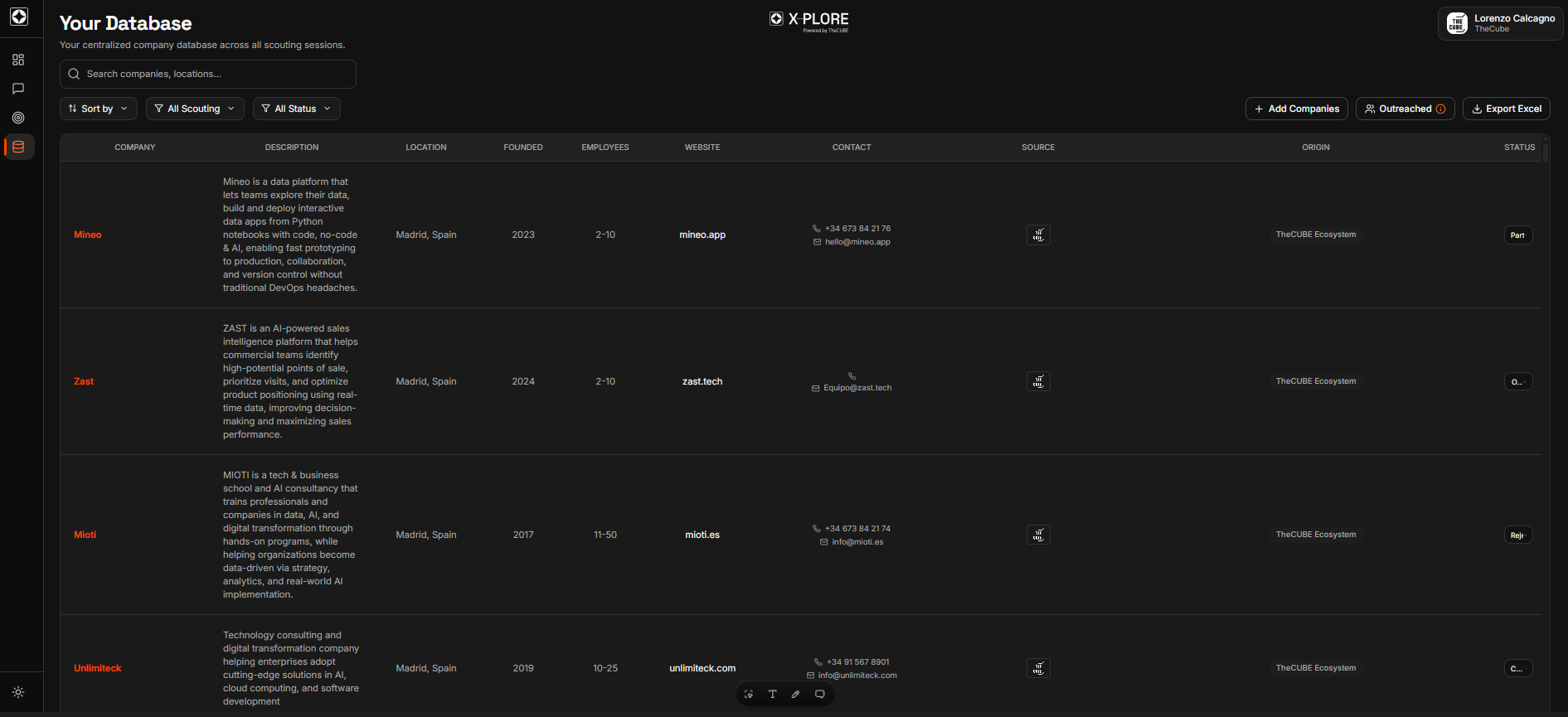Select the pencil draw tool in floating toolbar
This screenshot has width=1568, height=717.
coord(796,695)
